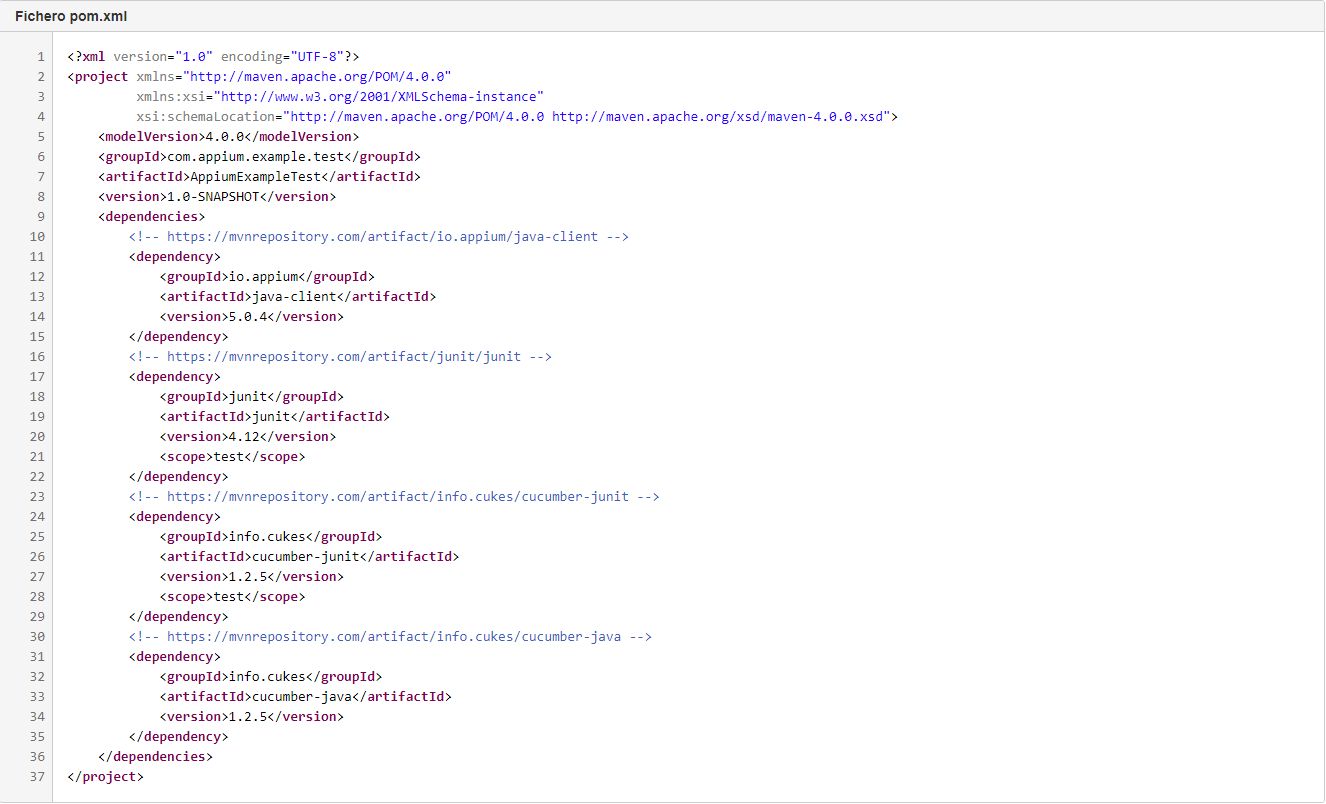
Task: Click the closing dependency tag on line 35
Action: (x=179, y=736)
